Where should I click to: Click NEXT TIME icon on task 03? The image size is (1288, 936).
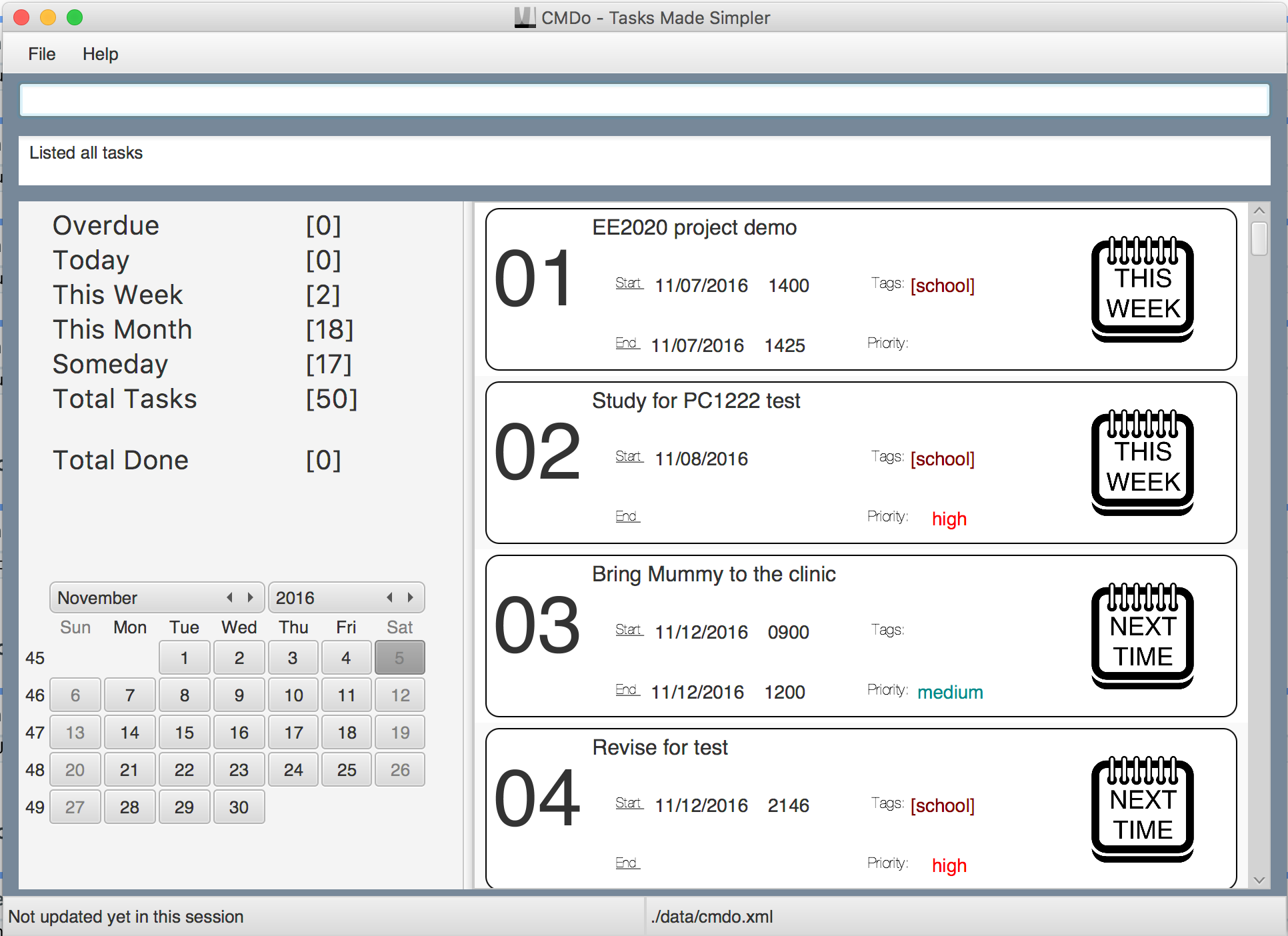1142,636
